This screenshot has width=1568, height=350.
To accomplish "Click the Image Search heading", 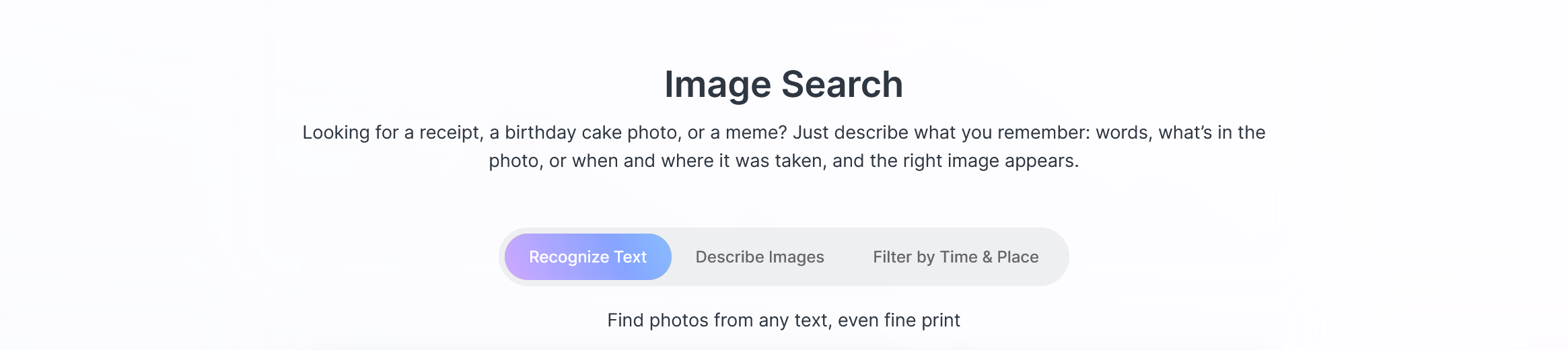I will 783,85.
